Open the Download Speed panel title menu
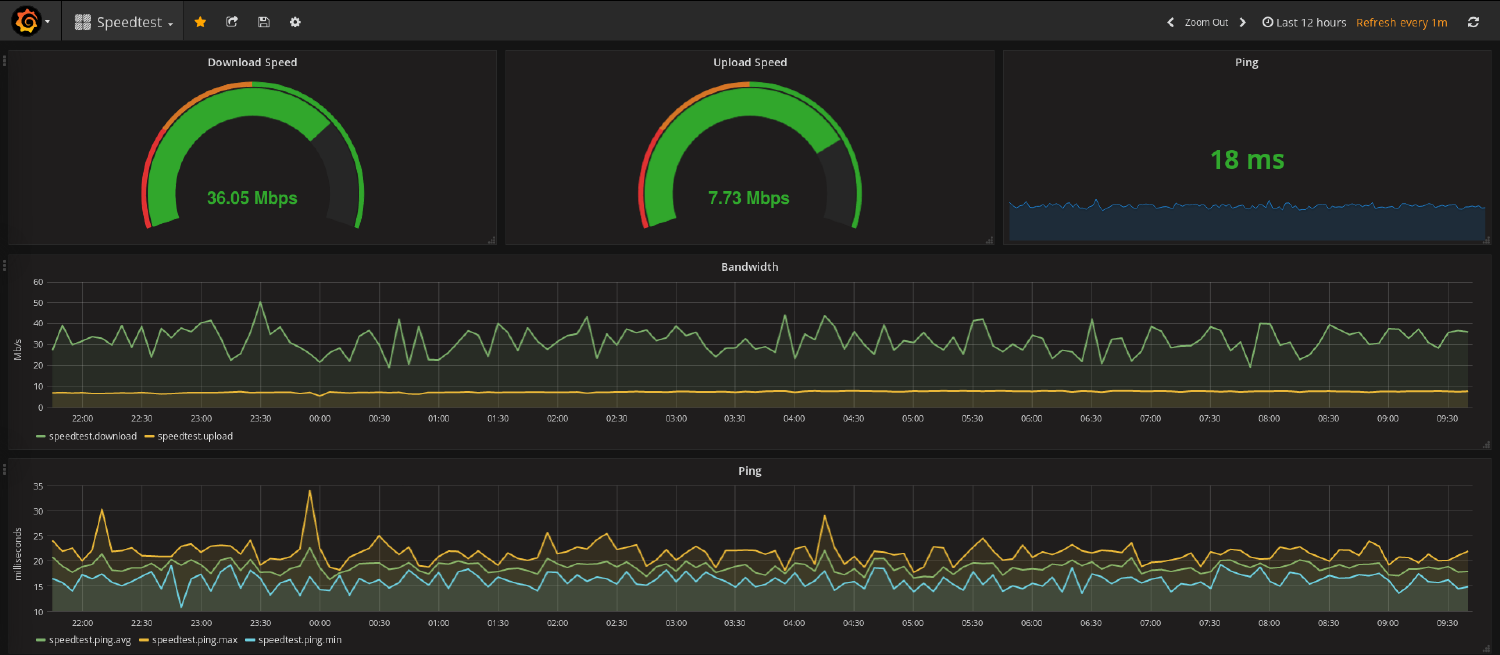This screenshot has height=655, width=1500. tap(252, 62)
